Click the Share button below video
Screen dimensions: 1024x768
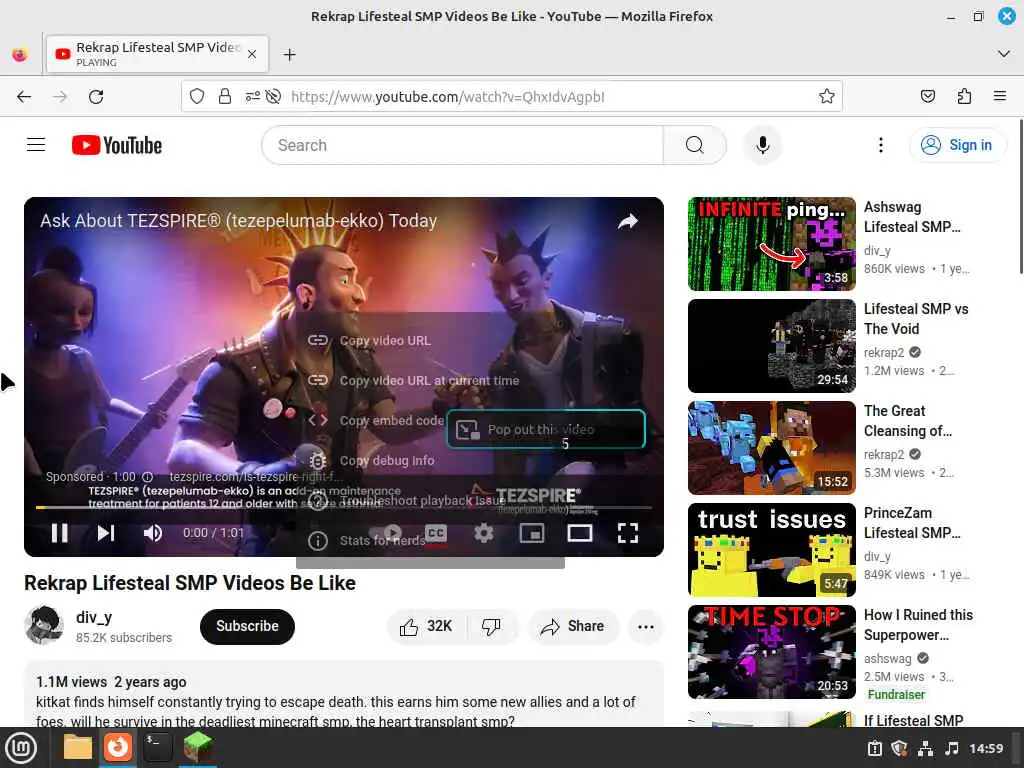(573, 626)
